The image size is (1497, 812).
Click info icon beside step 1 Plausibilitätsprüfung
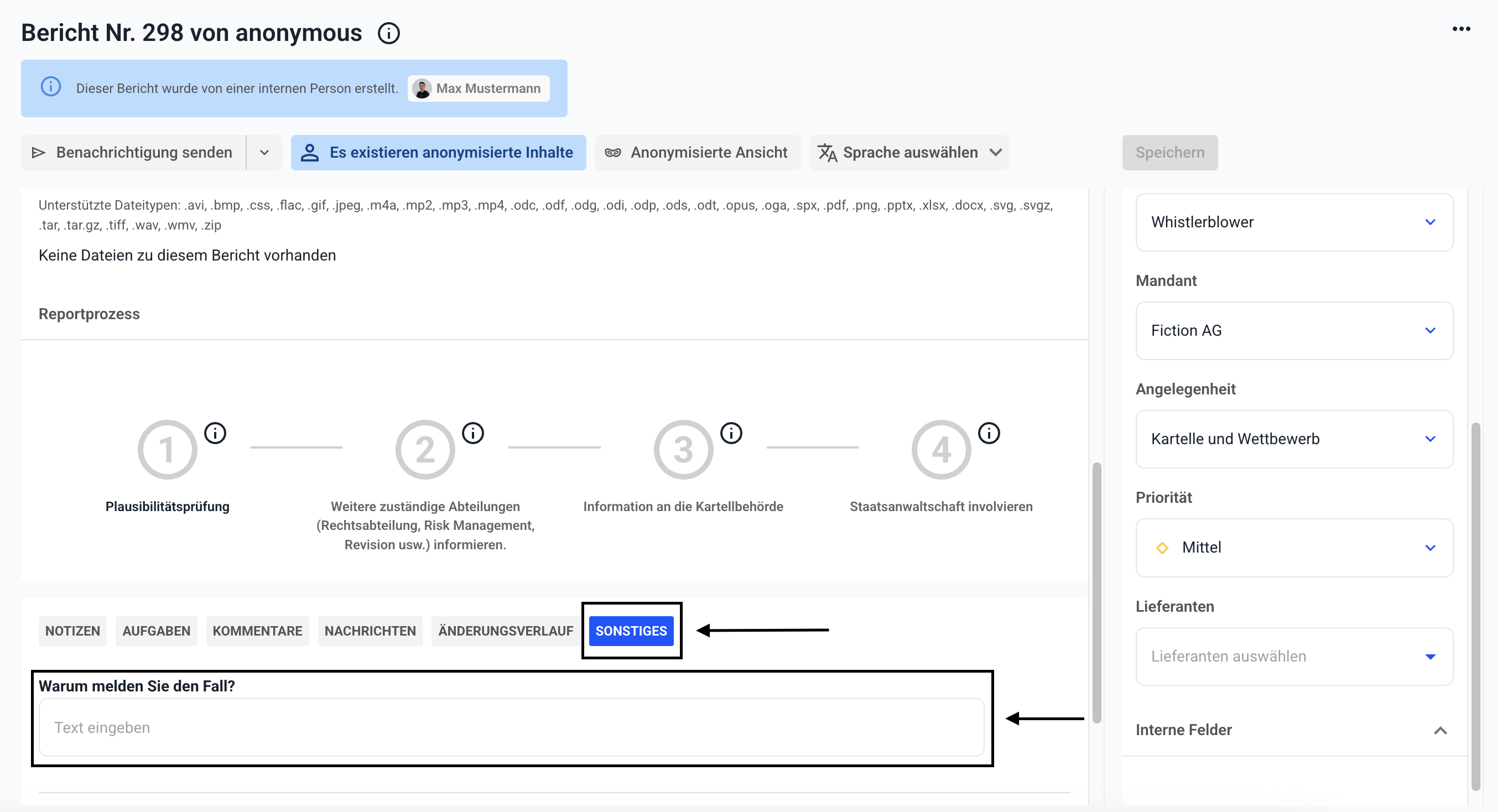pyautogui.click(x=215, y=433)
